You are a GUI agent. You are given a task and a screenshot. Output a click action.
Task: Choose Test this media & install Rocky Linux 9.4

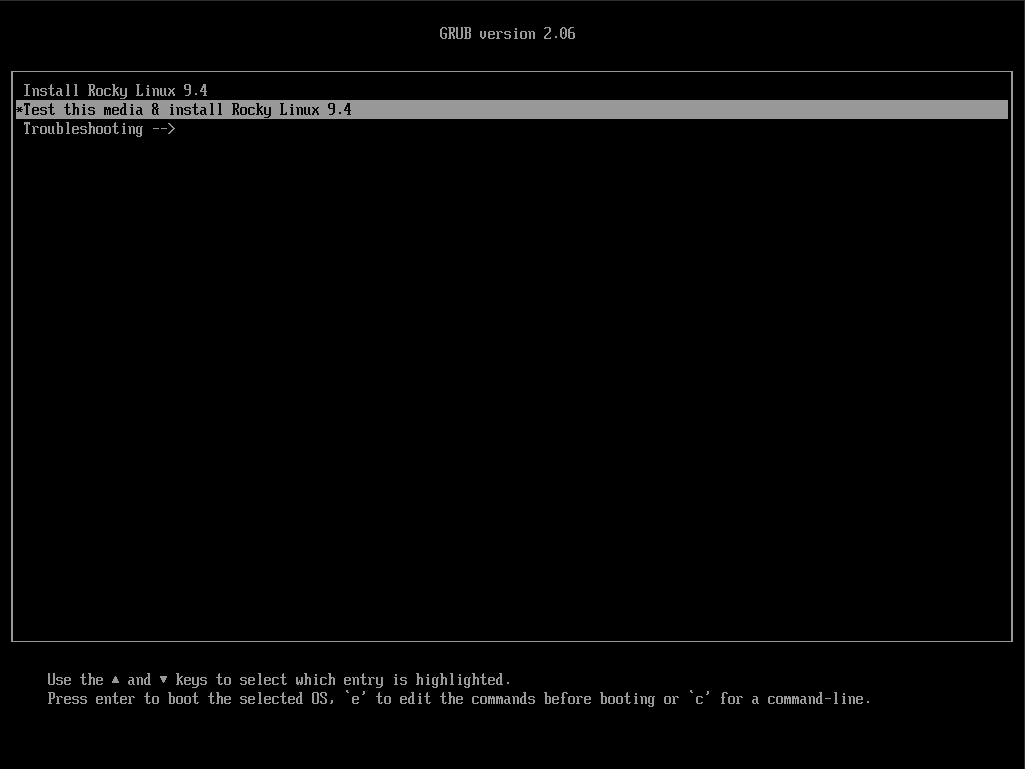pyautogui.click(x=511, y=109)
